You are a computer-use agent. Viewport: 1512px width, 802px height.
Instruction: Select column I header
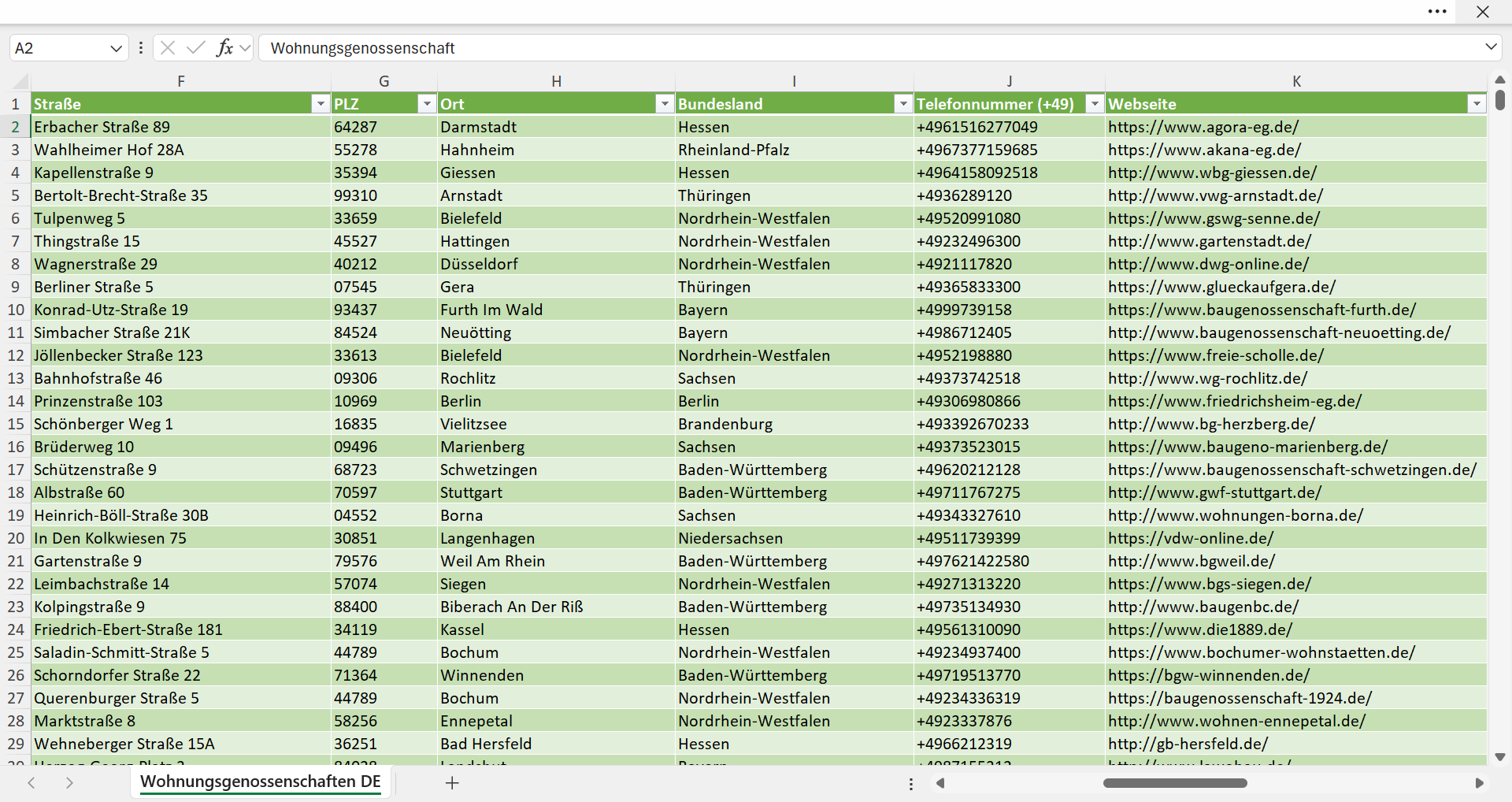click(x=795, y=81)
